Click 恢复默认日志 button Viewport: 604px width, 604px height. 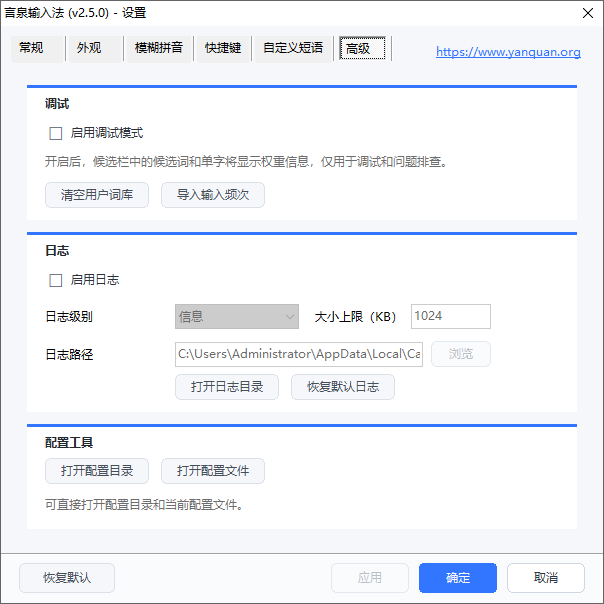(x=343, y=387)
